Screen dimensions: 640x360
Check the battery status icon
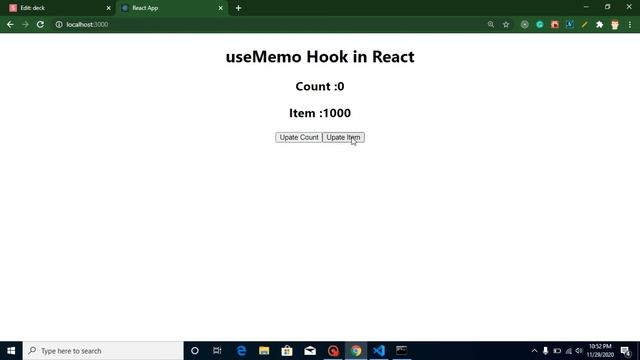557,351
